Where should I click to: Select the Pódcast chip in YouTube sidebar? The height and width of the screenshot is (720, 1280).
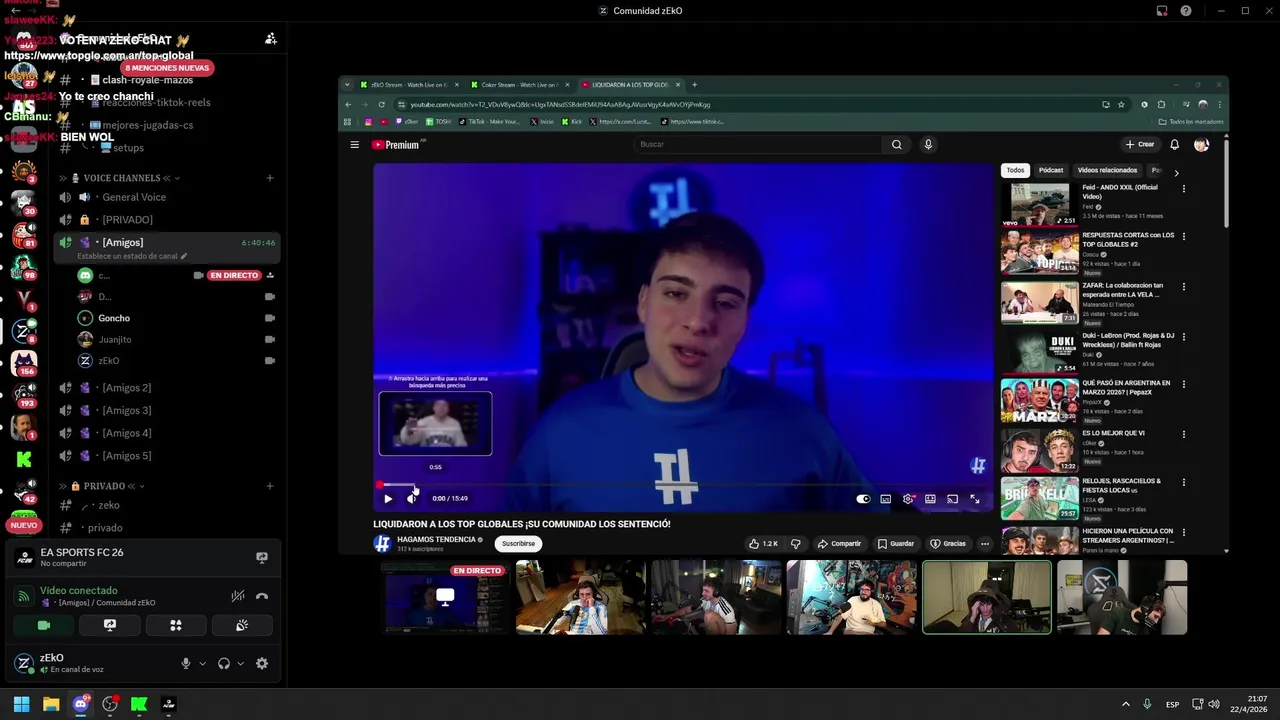tap(1051, 170)
